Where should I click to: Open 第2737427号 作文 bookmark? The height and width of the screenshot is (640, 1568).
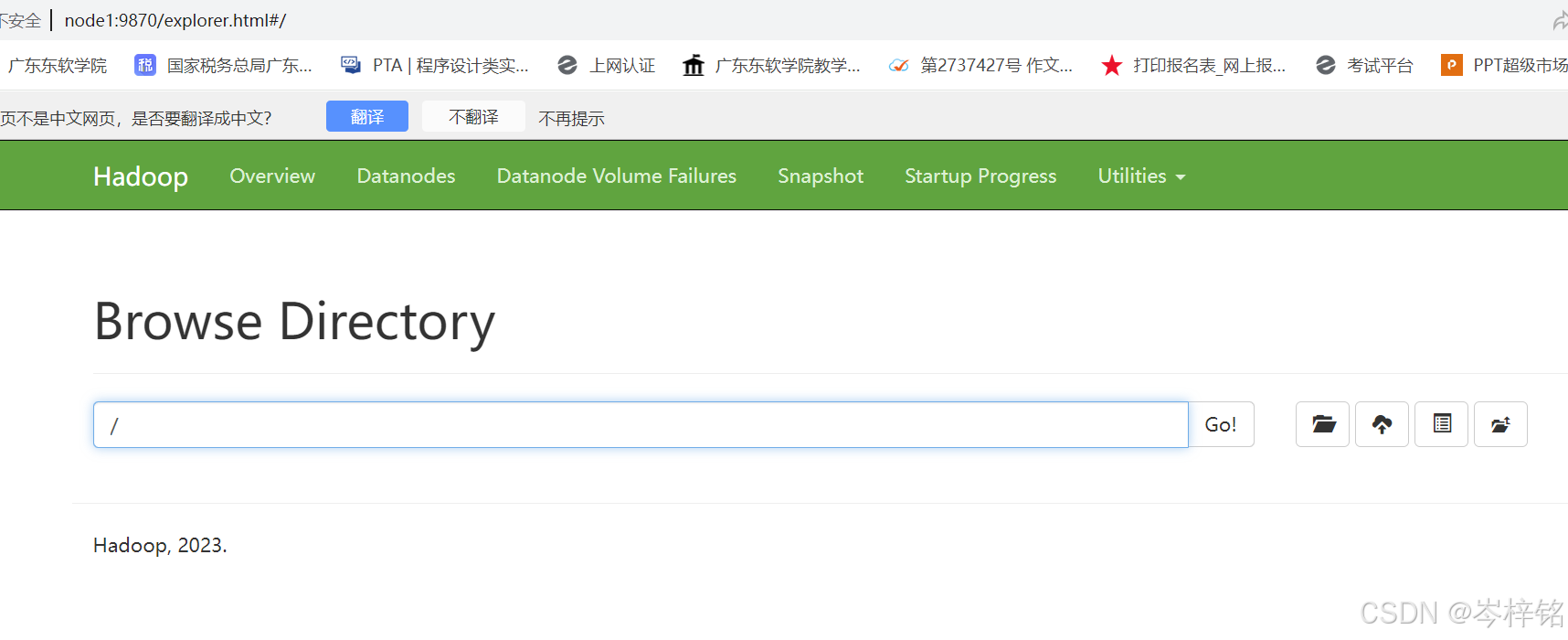[981, 65]
